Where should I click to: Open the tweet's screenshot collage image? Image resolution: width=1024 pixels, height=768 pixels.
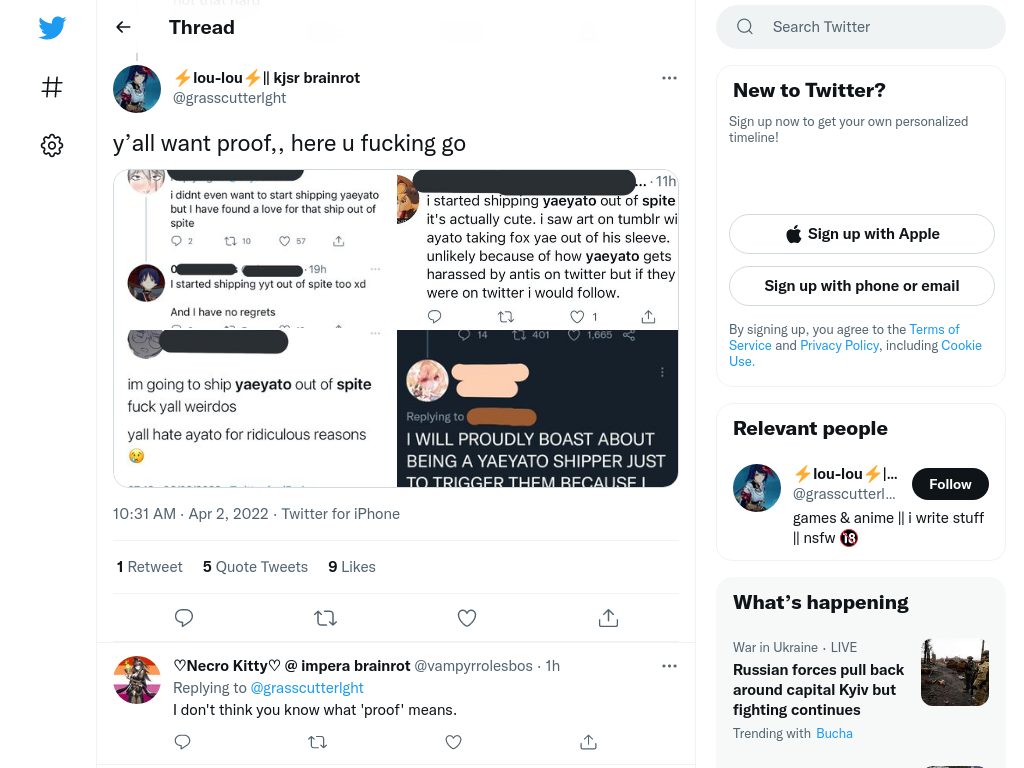click(x=396, y=328)
